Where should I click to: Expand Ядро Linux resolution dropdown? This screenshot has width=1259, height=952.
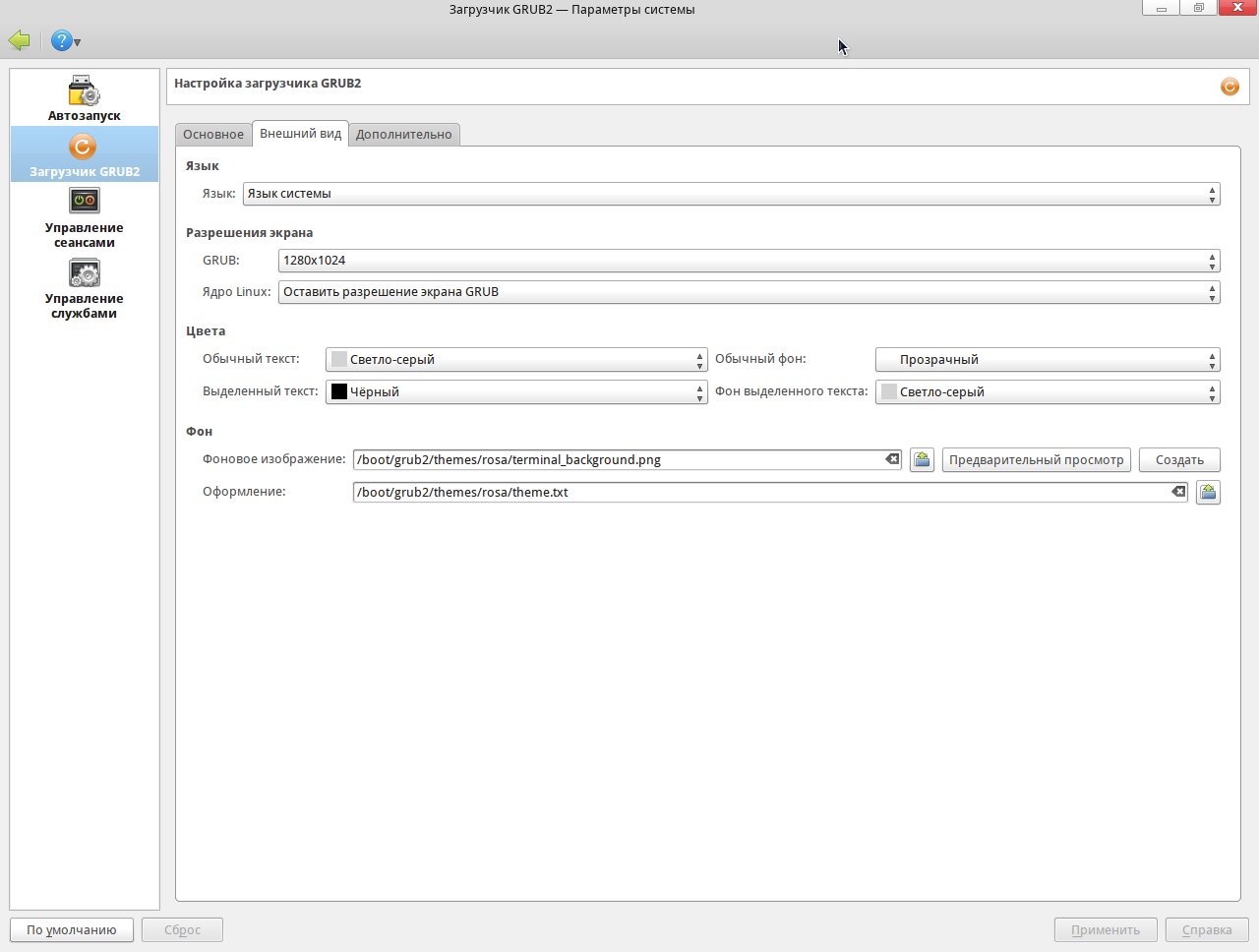click(748, 292)
